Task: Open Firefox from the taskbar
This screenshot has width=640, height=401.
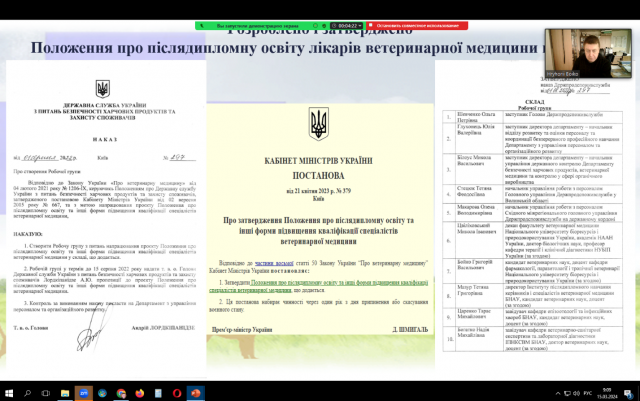Action: 140,393
